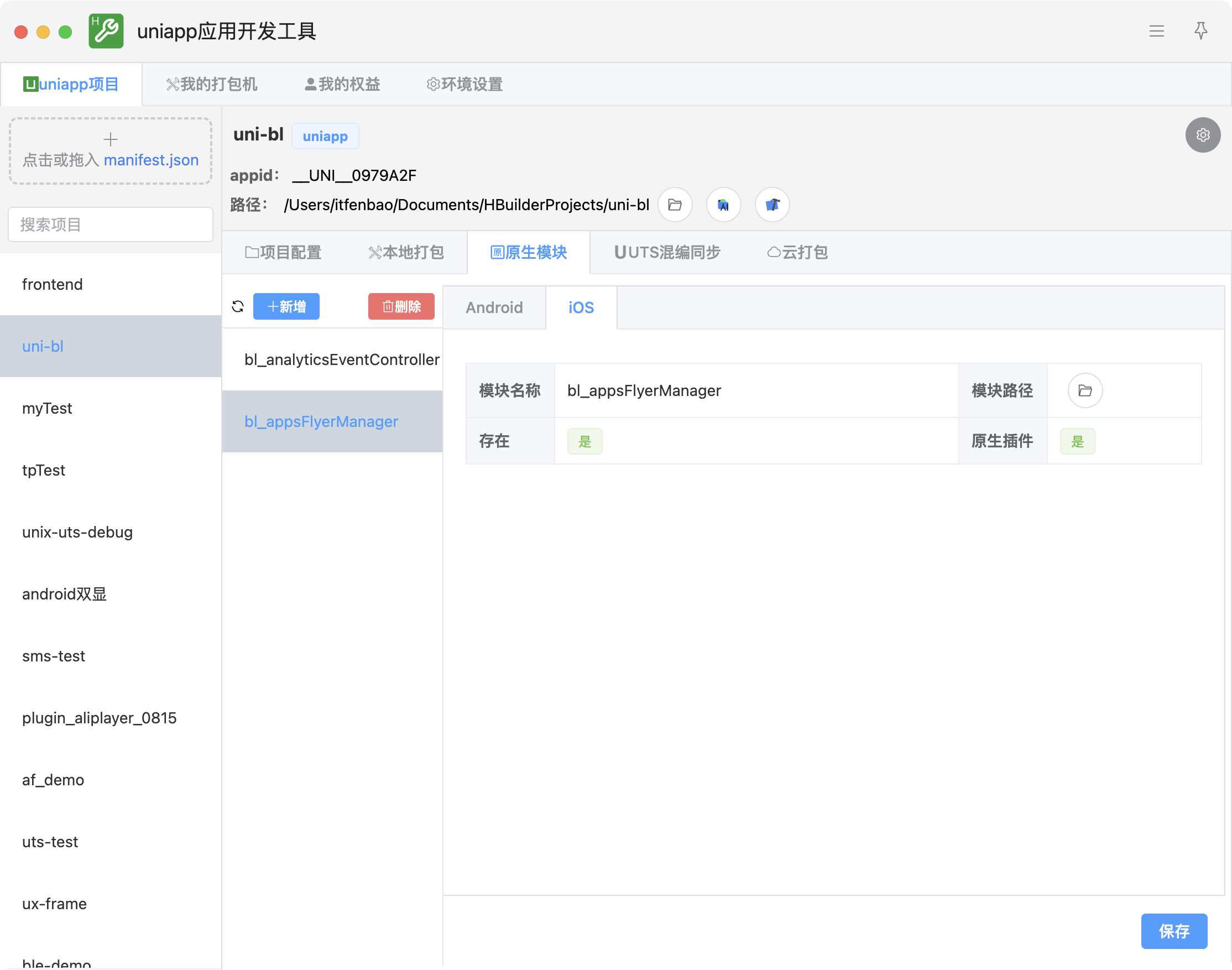Viewport: 1232px width, 970px height.
Task: Select uts-test project
Action: [x=111, y=842]
